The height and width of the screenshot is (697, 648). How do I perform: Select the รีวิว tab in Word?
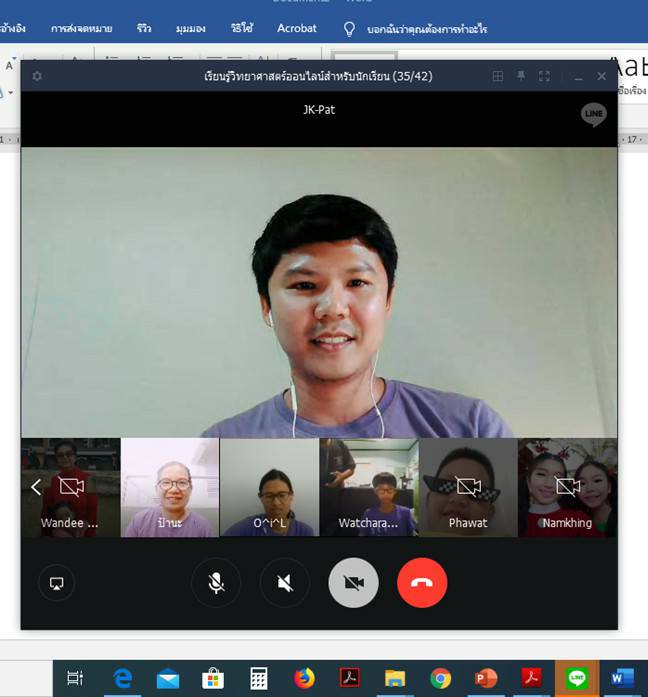(x=144, y=29)
